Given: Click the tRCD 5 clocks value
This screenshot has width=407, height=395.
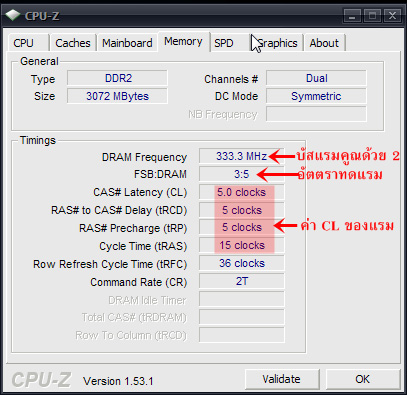Looking at the screenshot, I should click(x=242, y=210).
